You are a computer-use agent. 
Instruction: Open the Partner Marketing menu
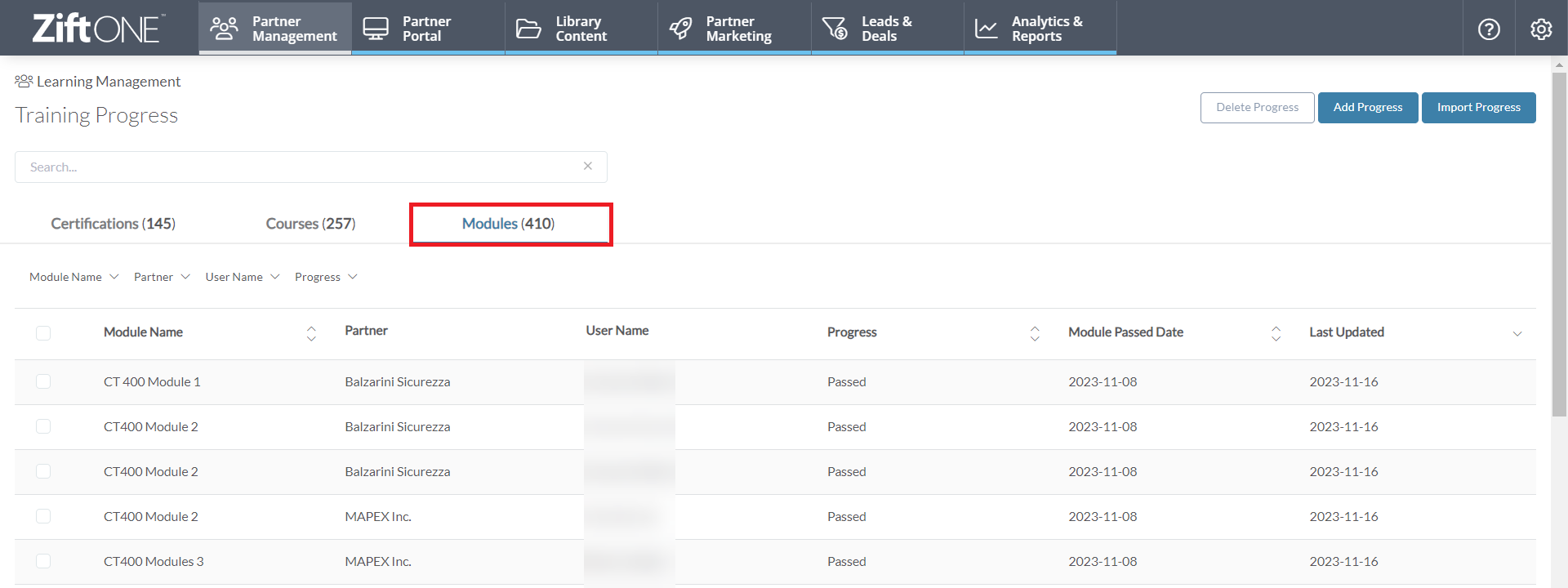(734, 29)
